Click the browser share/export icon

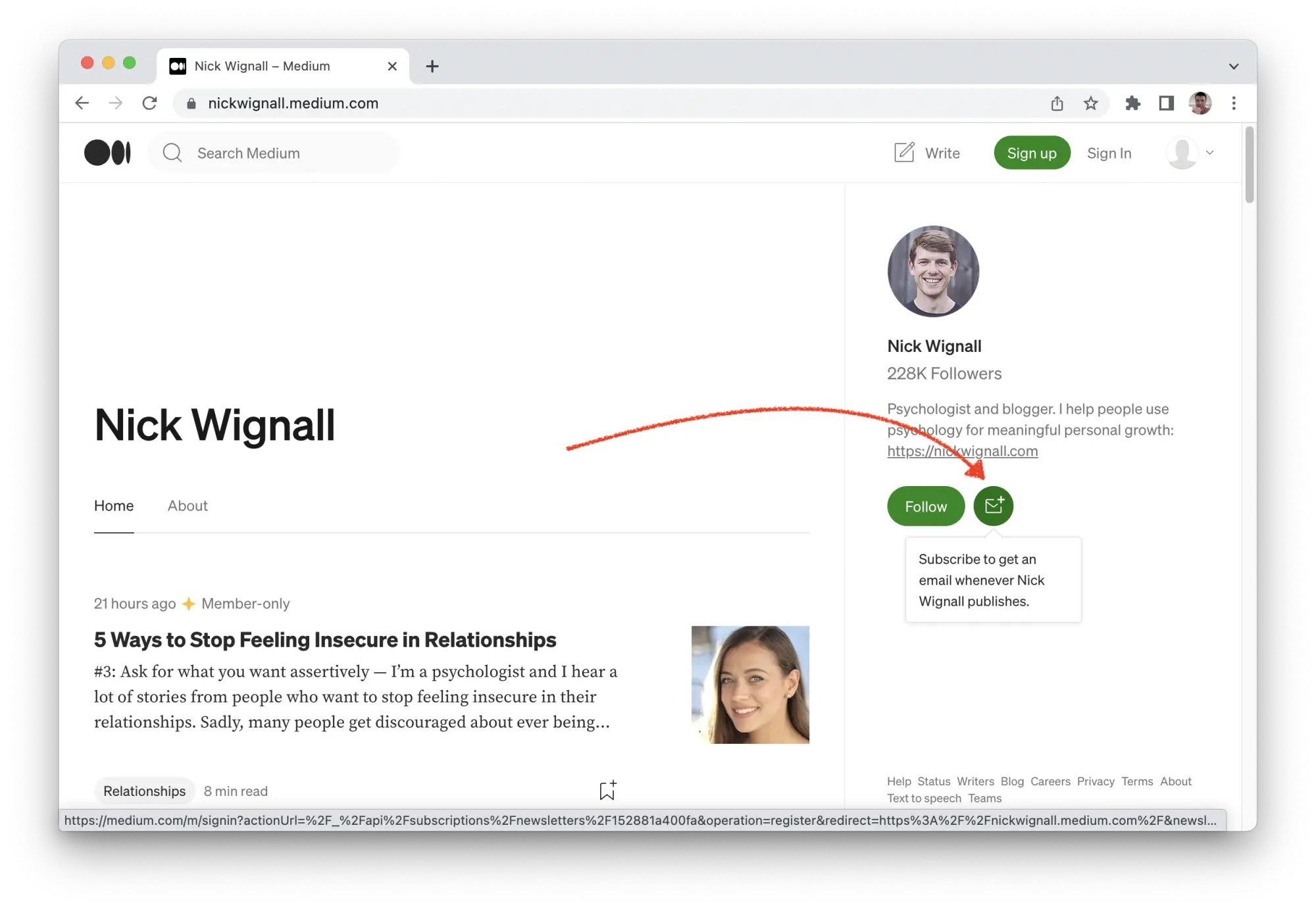pyautogui.click(x=1057, y=103)
